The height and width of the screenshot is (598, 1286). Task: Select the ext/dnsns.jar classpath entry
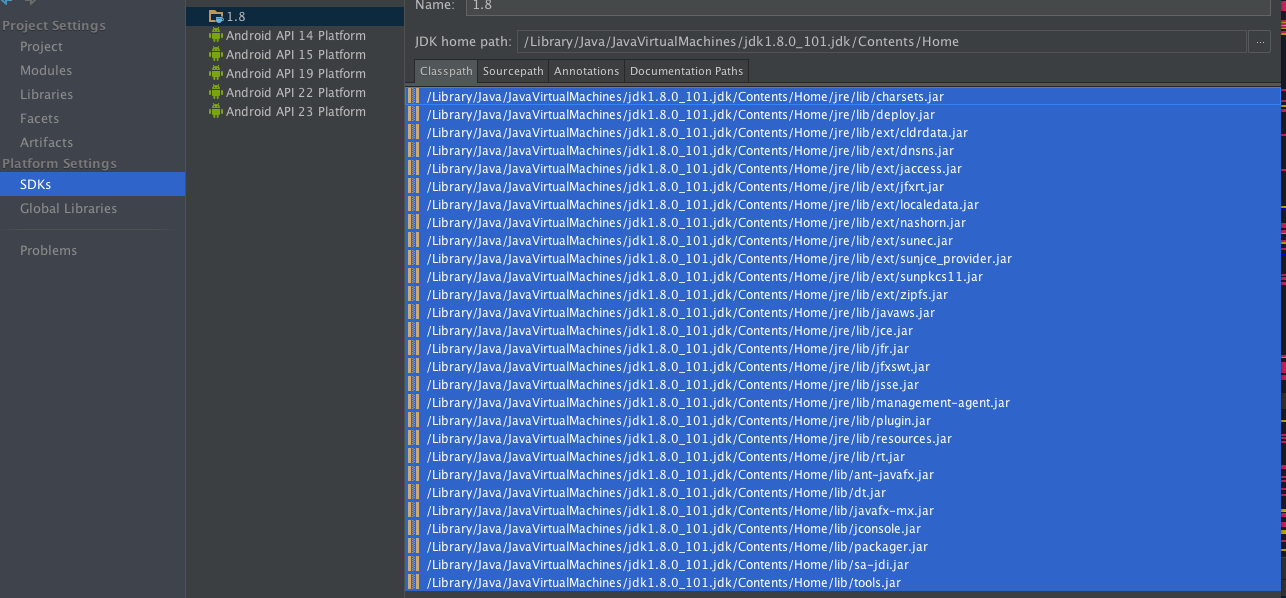pyautogui.click(x=843, y=151)
